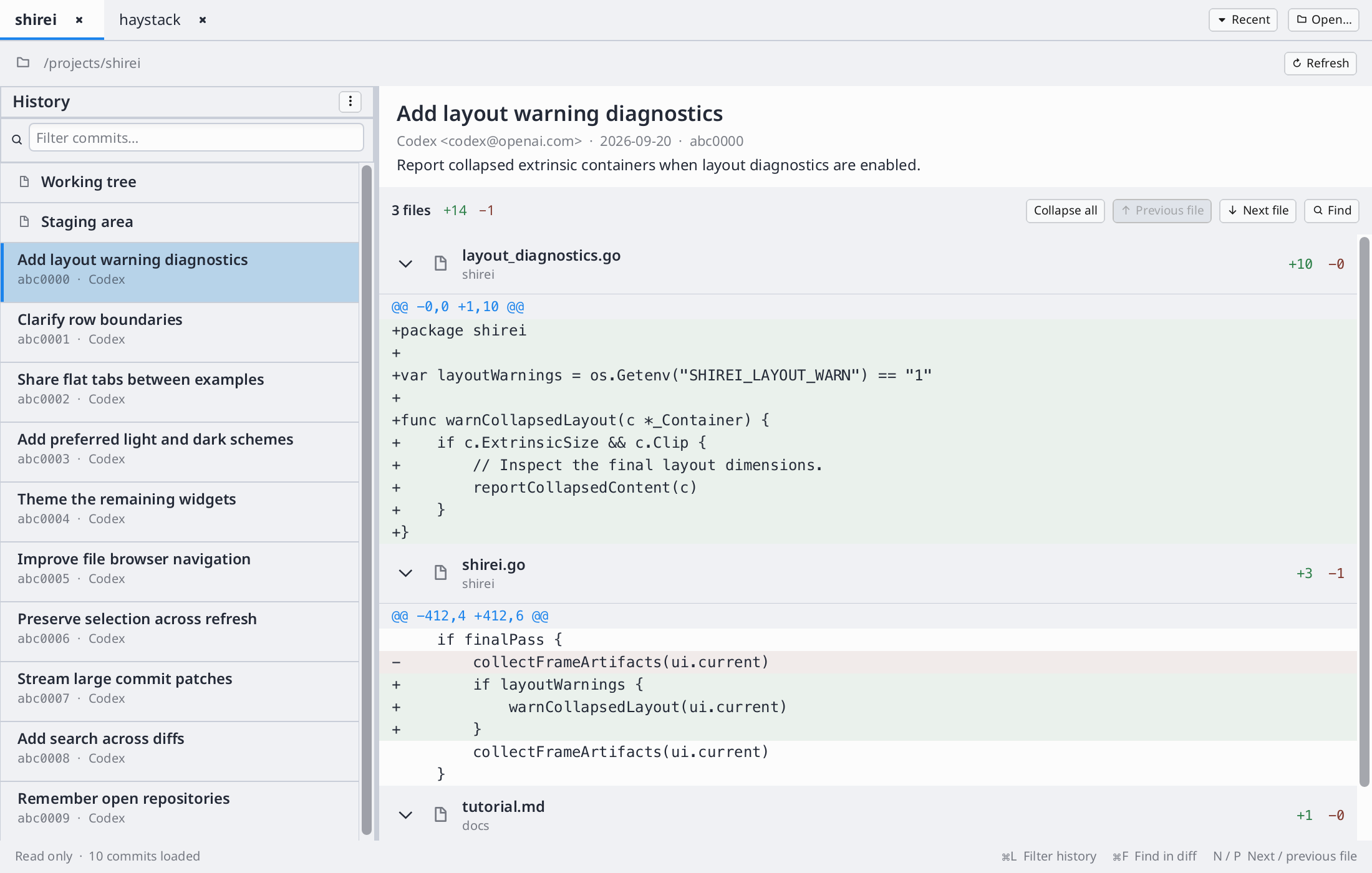Jump to Next file

click(1258, 211)
